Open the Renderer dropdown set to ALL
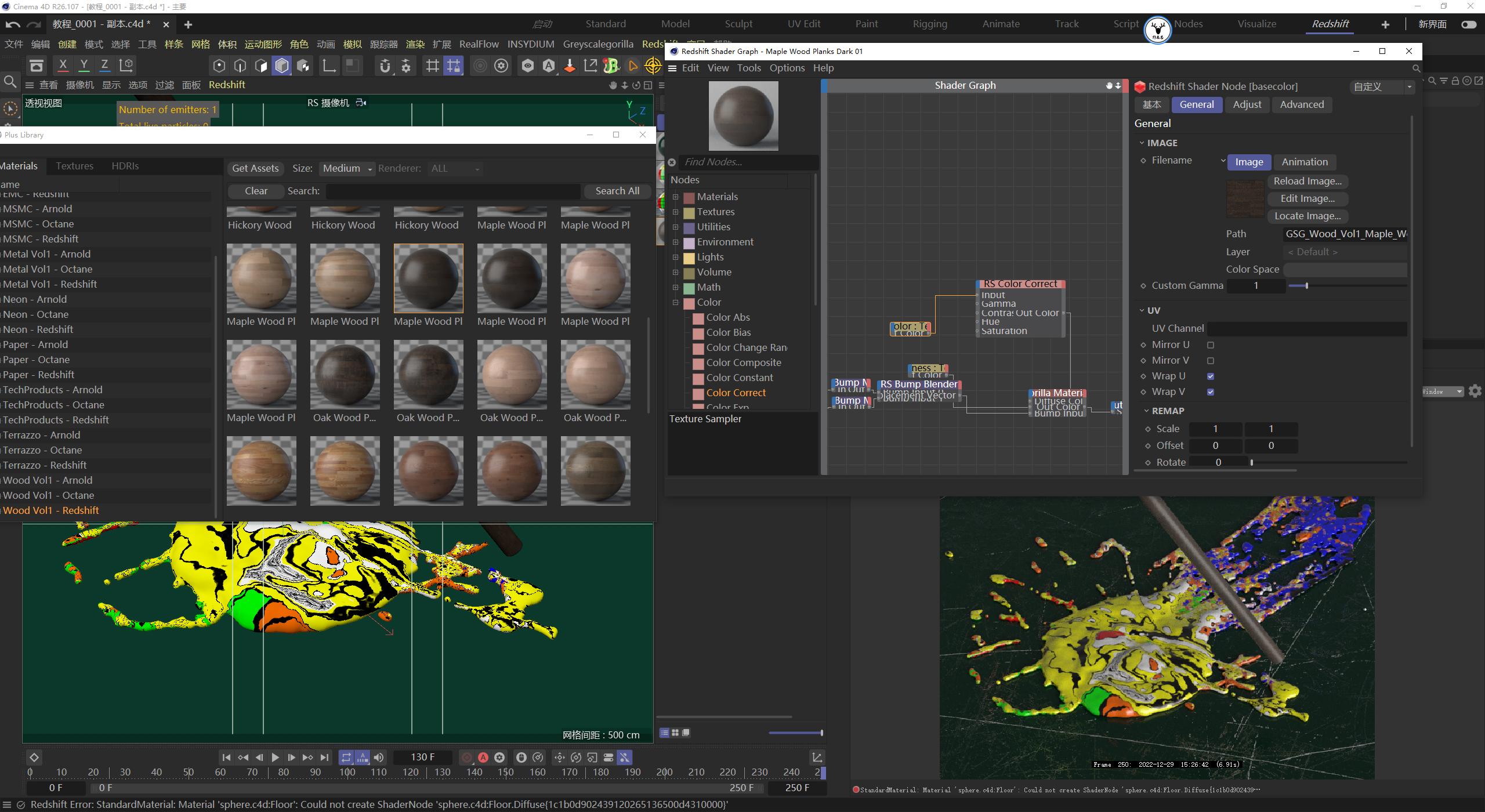The width and height of the screenshot is (1485, 812). [x=455, y=168]
